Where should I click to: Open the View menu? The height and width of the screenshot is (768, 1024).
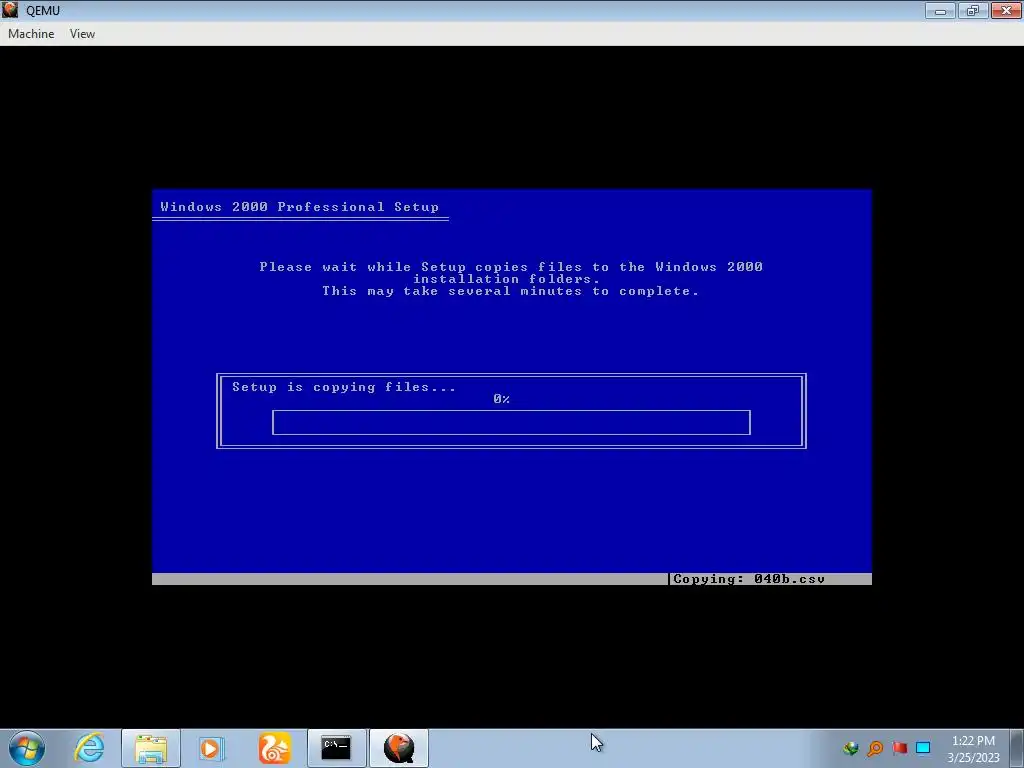pos(82,34)
